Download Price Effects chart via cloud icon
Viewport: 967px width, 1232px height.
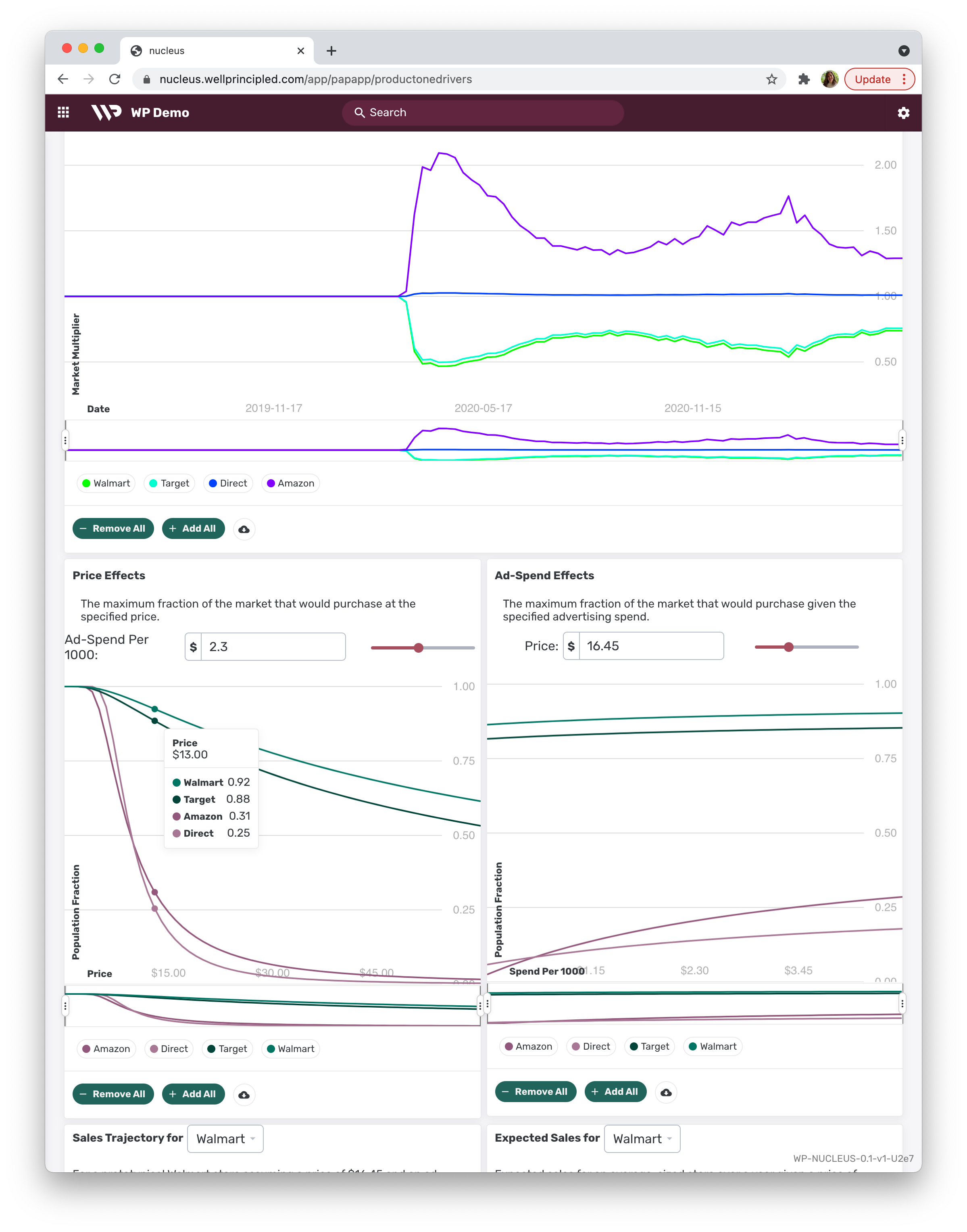point(244,1095)
